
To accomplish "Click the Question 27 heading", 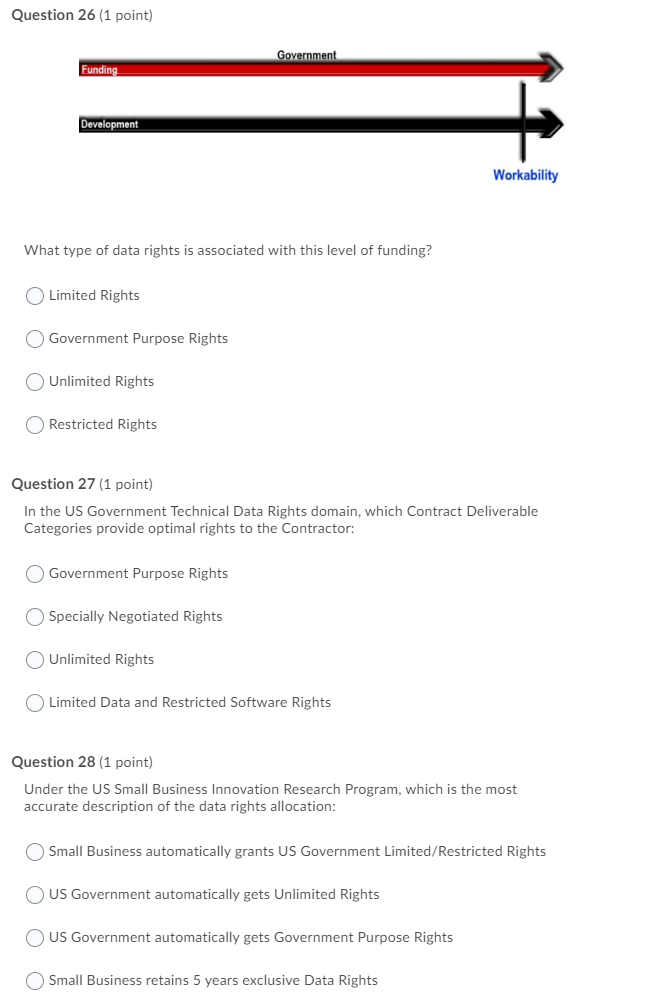I will tap(54, 484).
